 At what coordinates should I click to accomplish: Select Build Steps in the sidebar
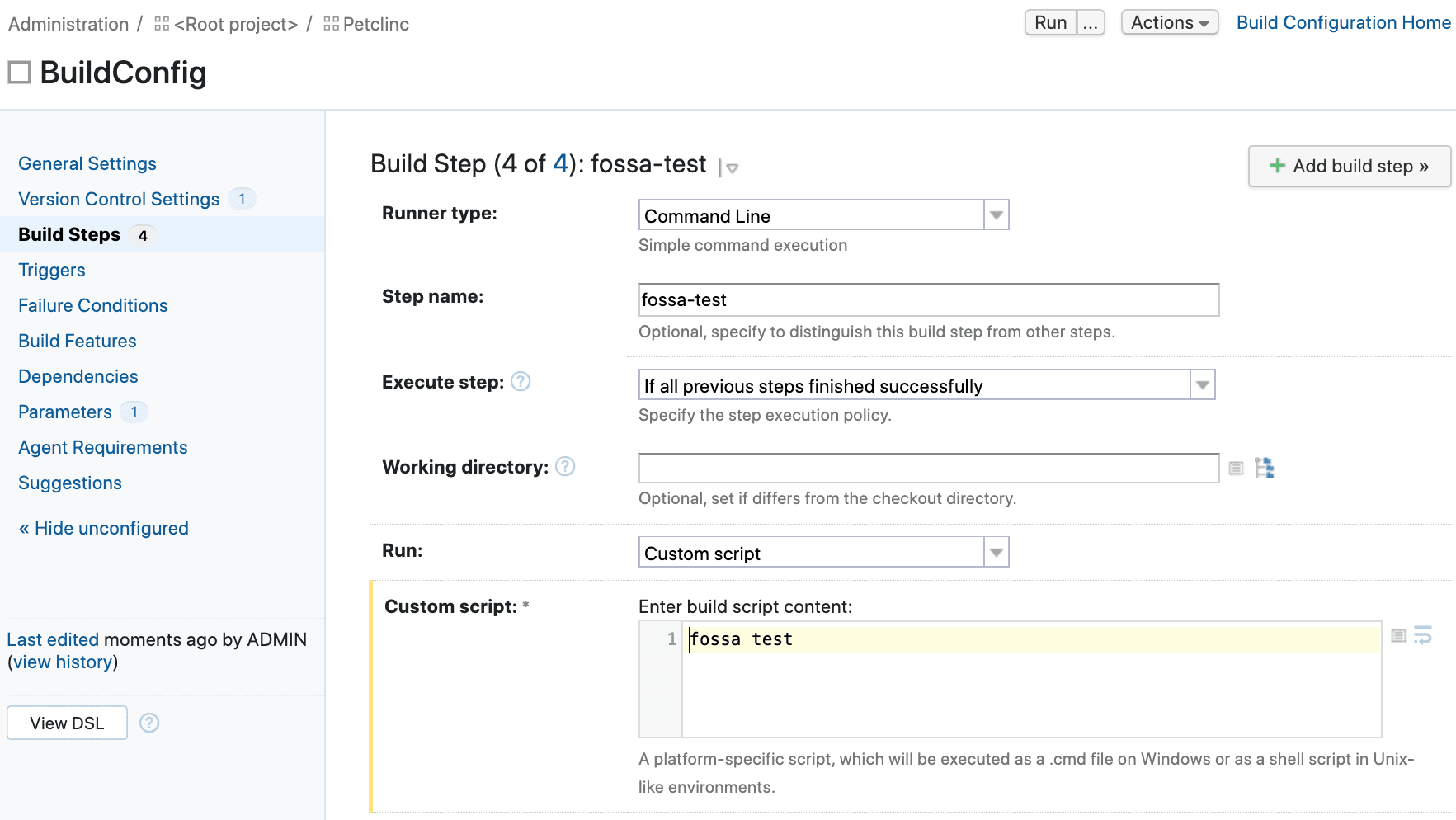point(69,234)
